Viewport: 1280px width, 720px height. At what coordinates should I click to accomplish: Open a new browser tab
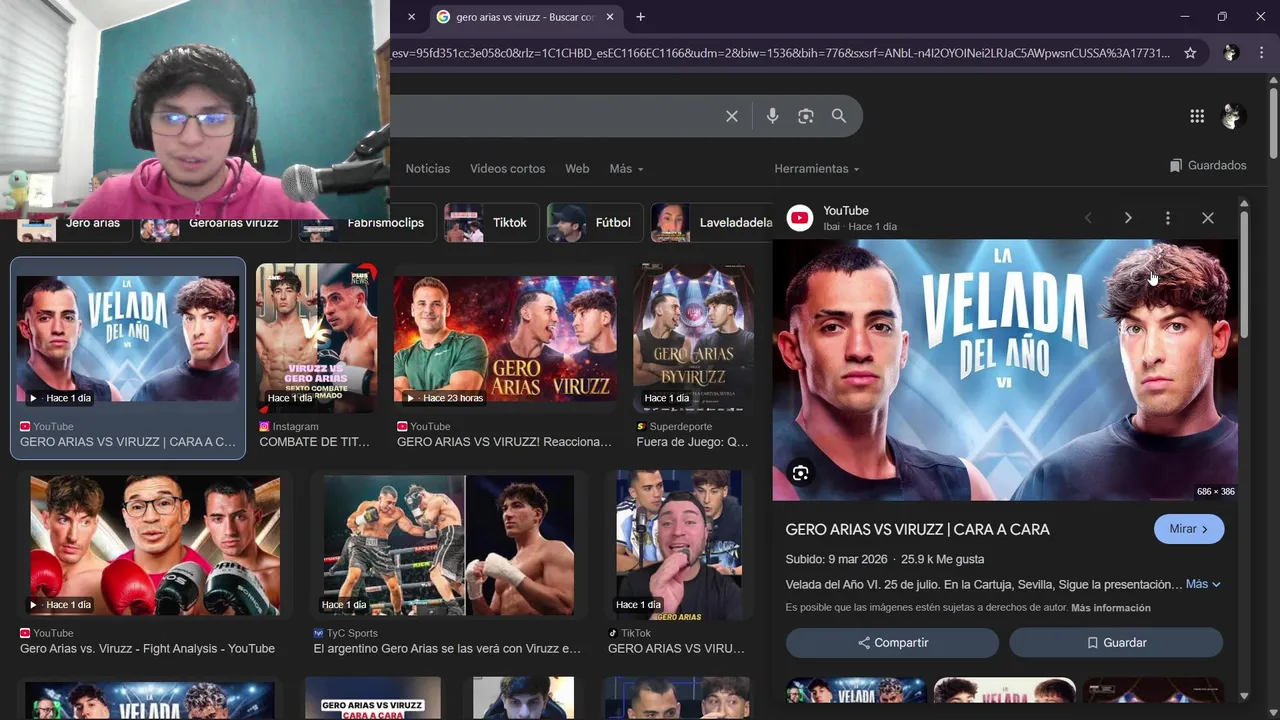(640, 17)
